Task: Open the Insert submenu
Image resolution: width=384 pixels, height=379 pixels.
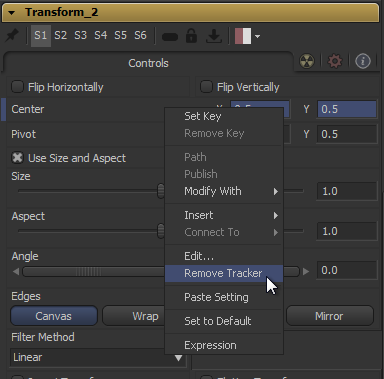Action: click(x=224, y=215)
